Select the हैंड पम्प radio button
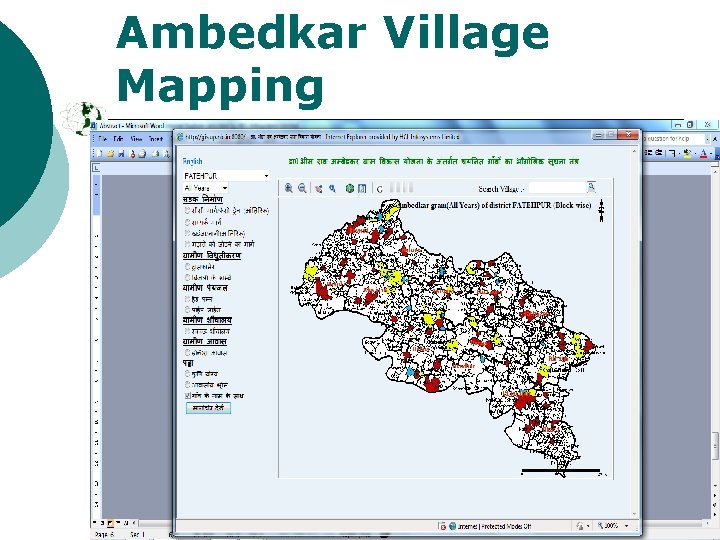This screenshot has width=720, height=540. point(187,299)
